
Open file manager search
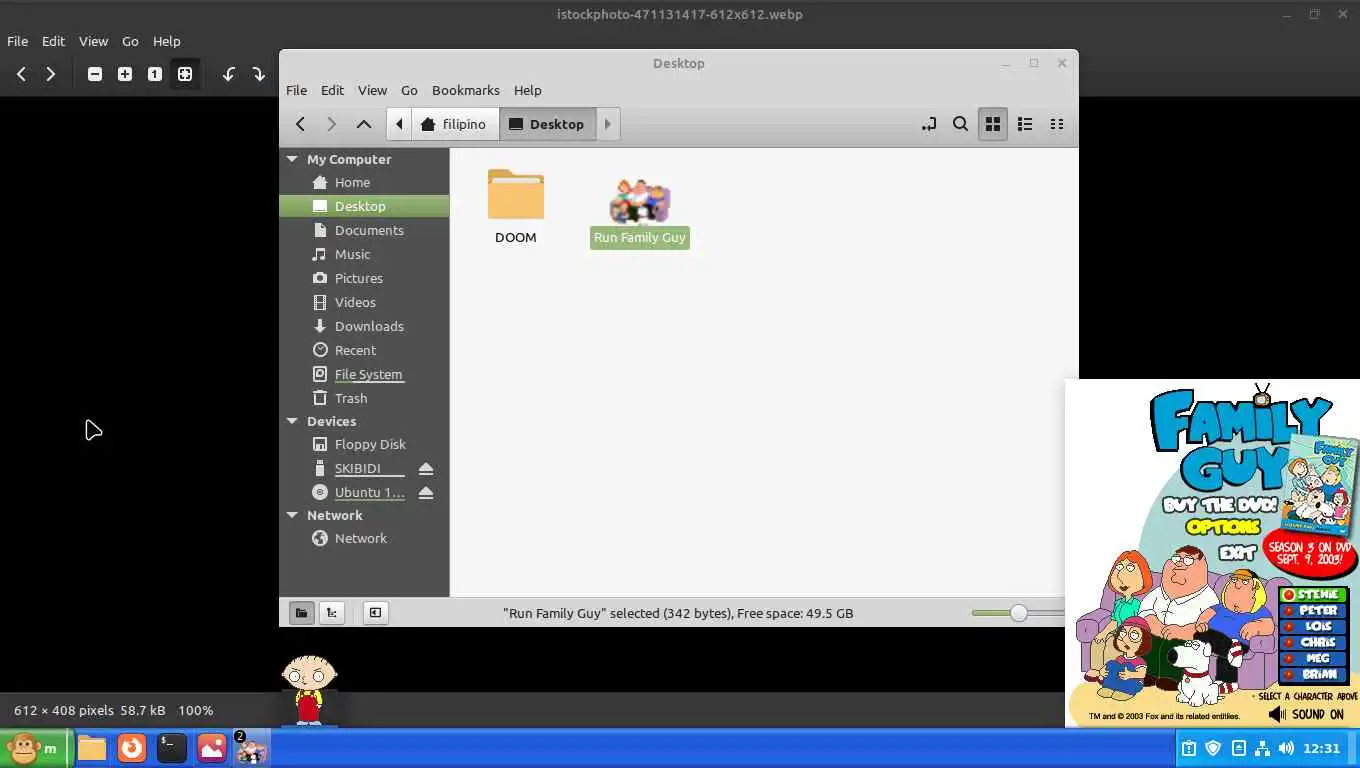(x=961, y=124)
